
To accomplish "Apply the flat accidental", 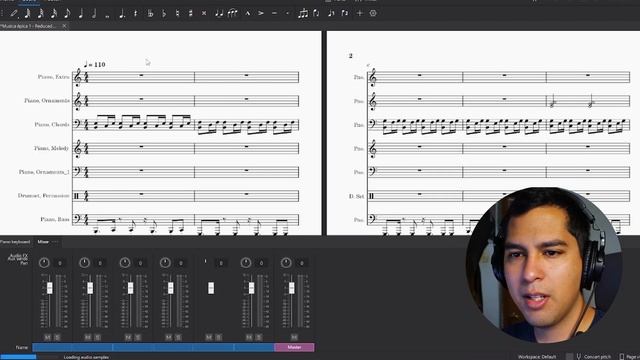I will pos(164,13).
